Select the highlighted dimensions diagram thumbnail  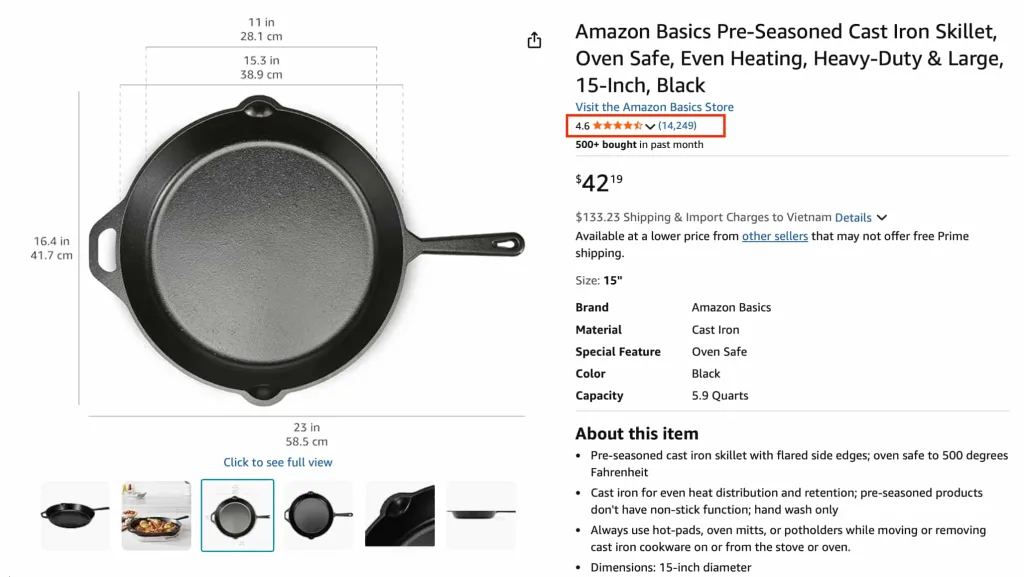237,515
